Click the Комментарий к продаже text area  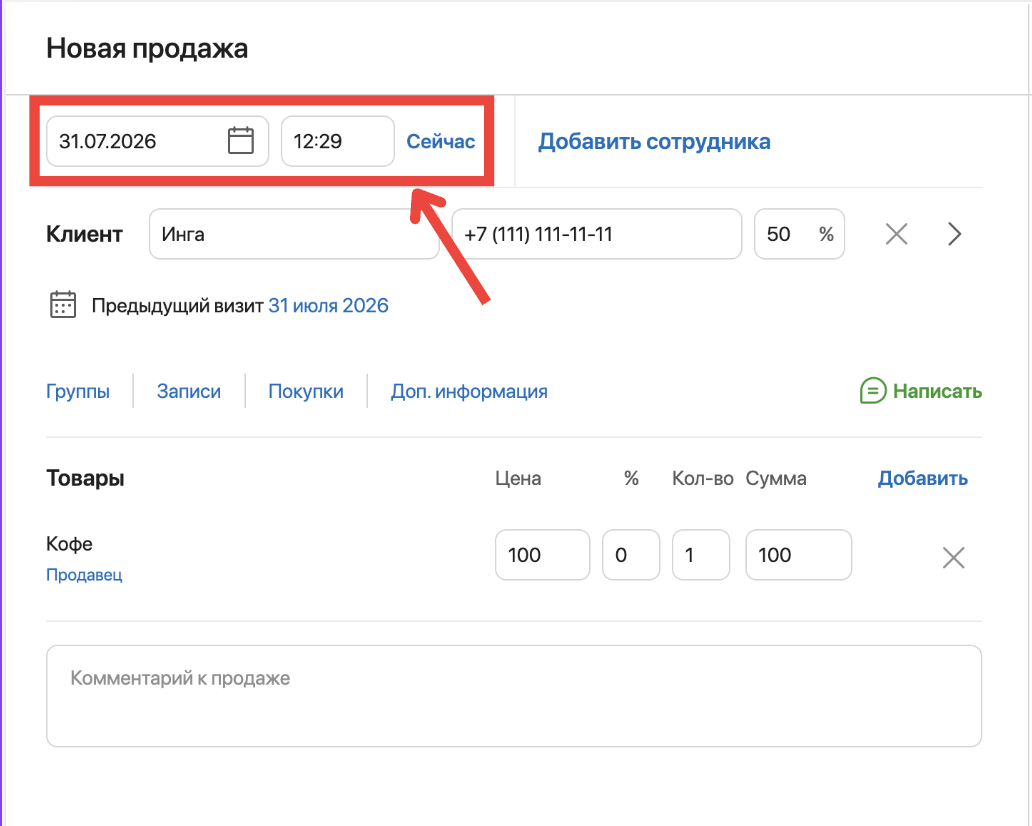514,696
